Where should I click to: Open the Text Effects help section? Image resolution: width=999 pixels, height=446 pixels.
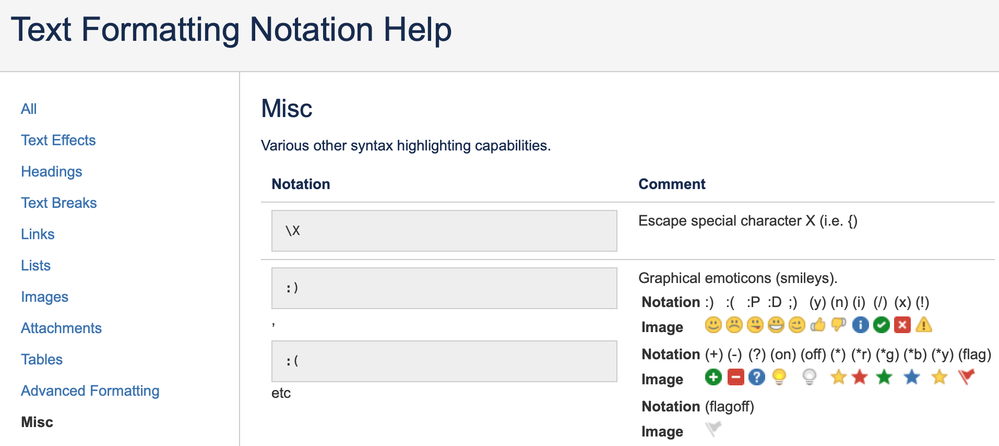tap(58, 140)
